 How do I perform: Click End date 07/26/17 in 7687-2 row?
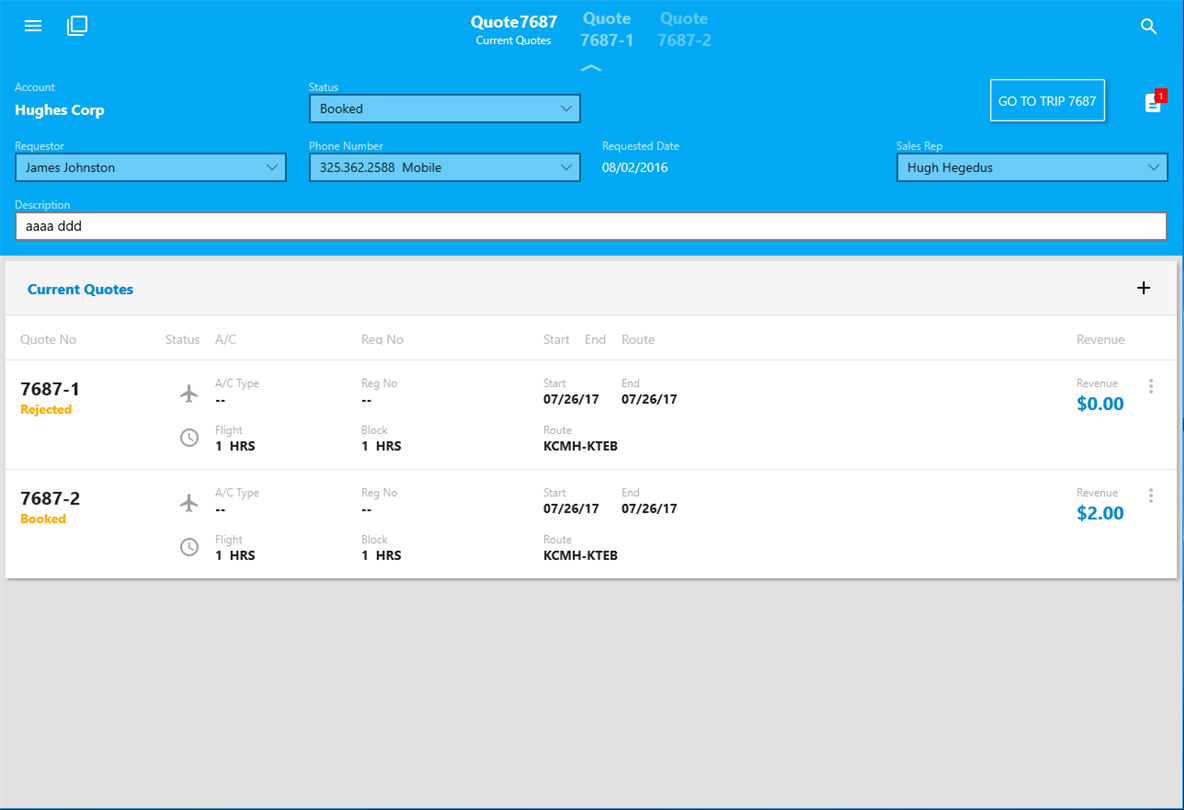point(649,509)
